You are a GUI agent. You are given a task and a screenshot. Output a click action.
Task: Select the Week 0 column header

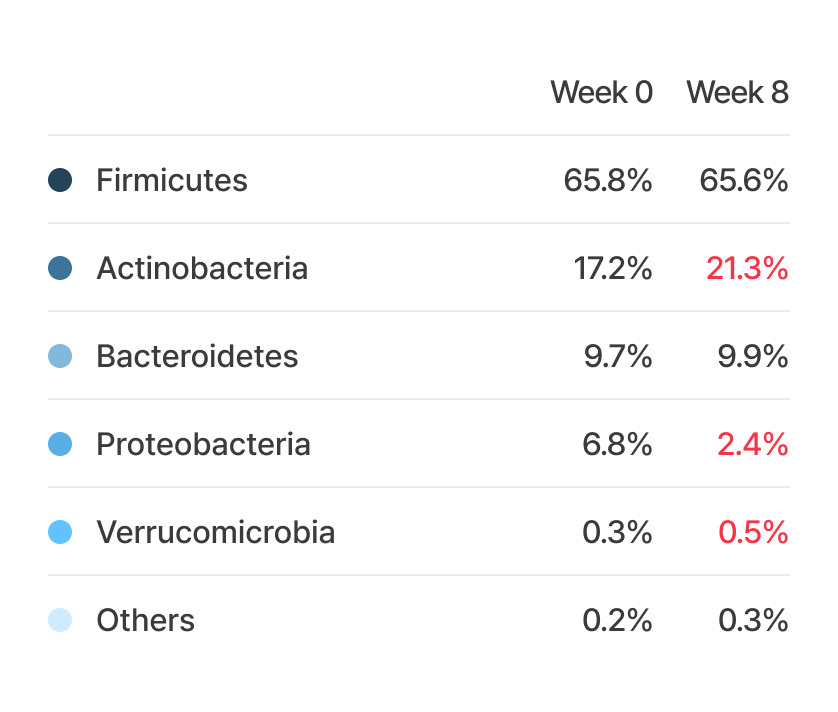pos(601,93)
